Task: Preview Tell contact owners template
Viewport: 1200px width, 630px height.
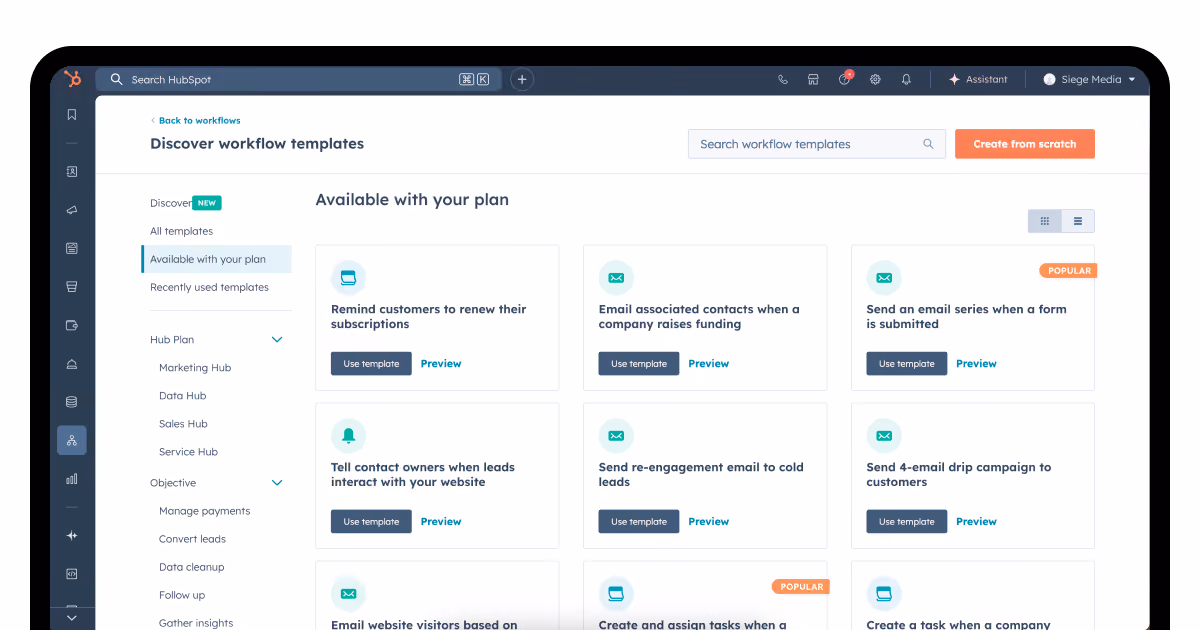Action: (441, 522)
